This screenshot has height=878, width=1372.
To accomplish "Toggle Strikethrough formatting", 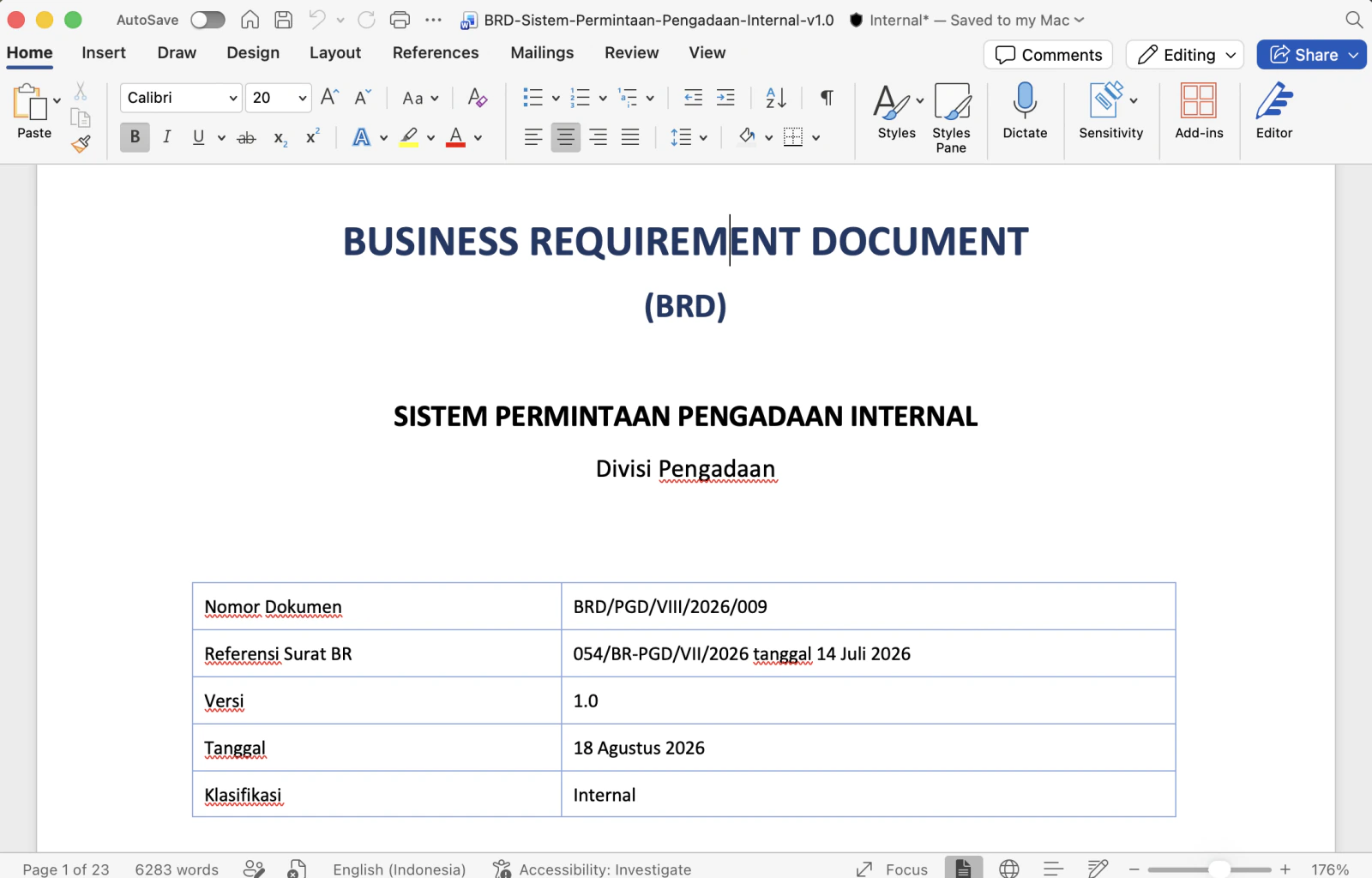I will pyautogui.click(x=246, y=137).
